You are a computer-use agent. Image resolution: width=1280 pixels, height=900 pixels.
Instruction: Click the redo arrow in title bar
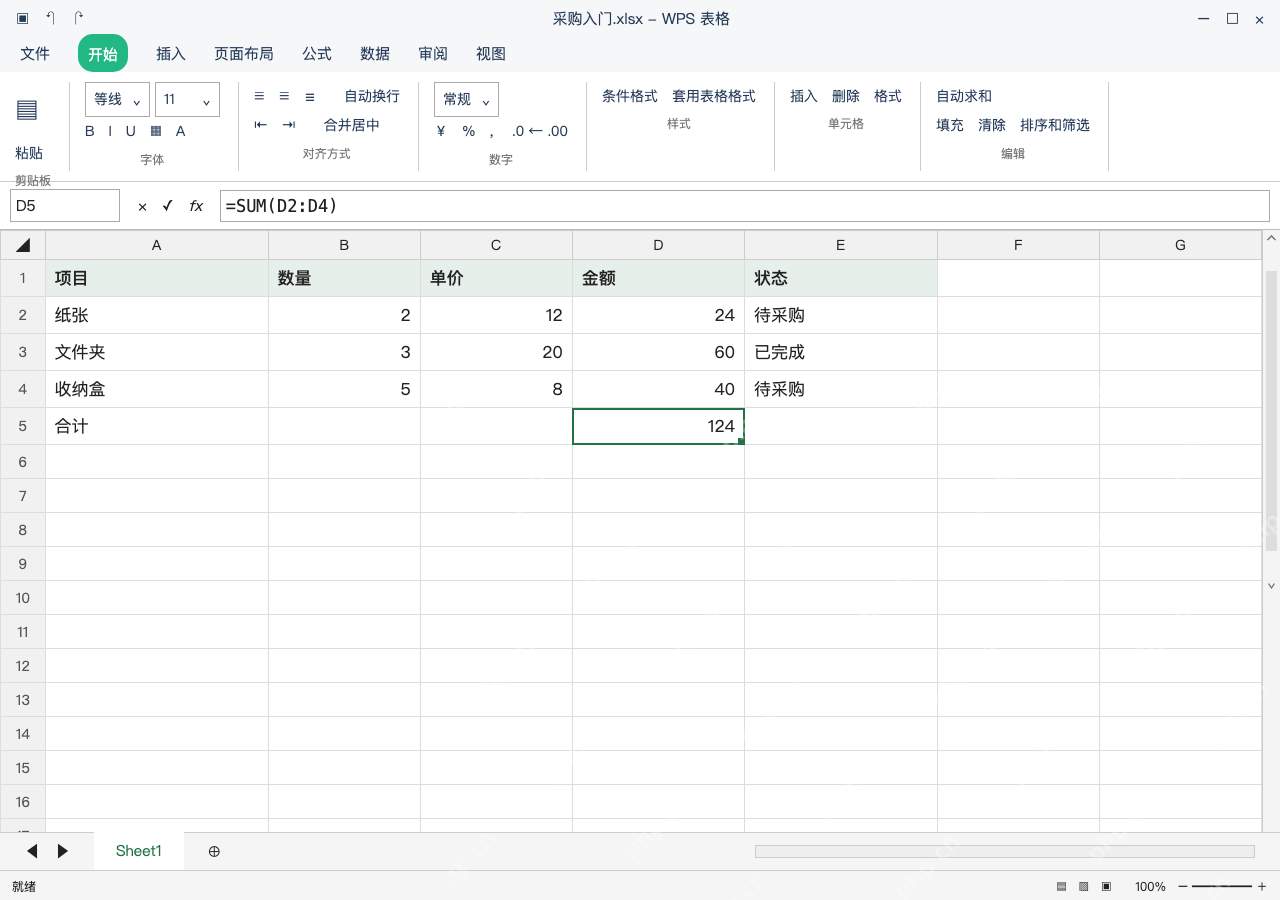coord(79,18)
